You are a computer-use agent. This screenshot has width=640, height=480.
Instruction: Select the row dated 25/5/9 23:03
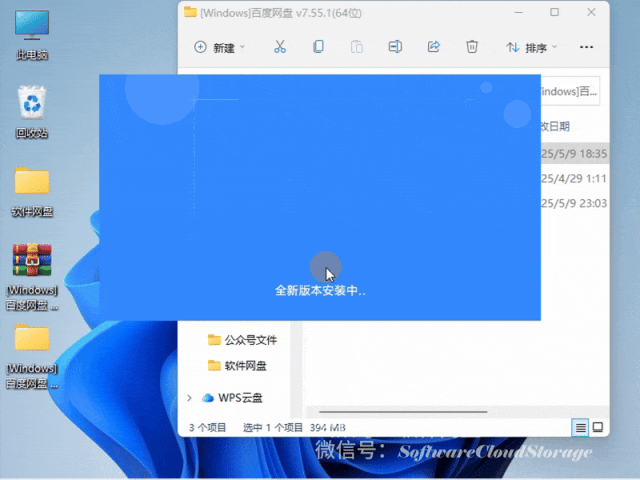[x=575, y=203]
